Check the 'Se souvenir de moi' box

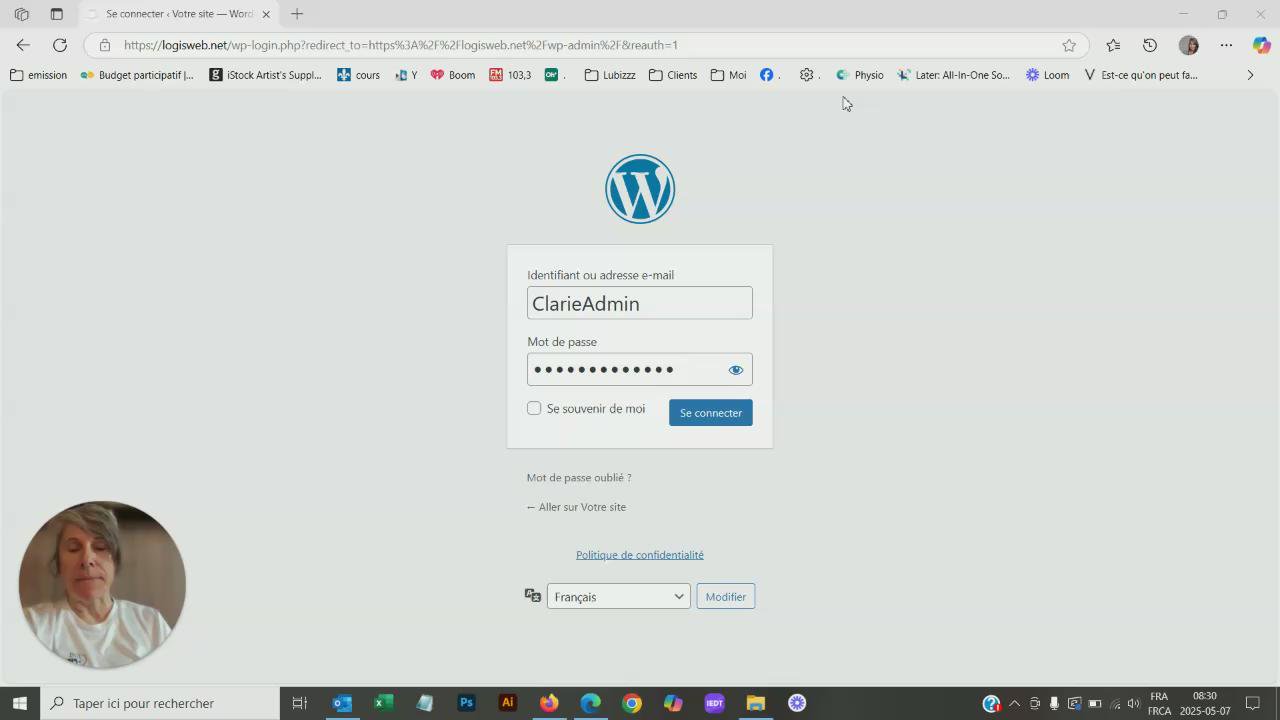coord(534,408)
